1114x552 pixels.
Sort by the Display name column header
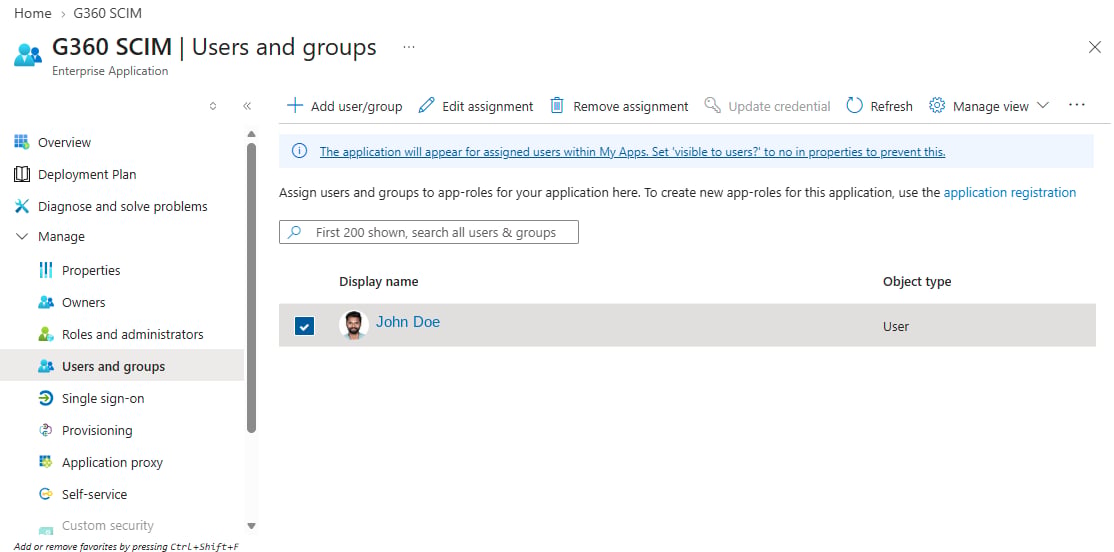tap(379, 281)
